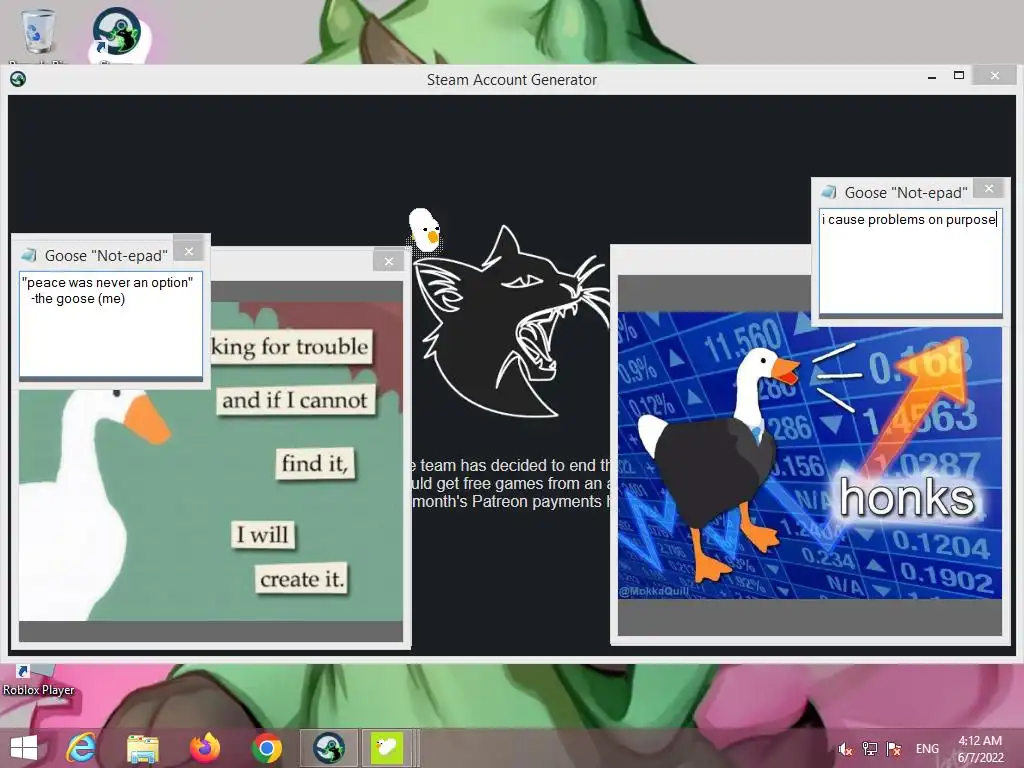The image size is (1024, 768).
Task: Click inside the "peace was never an option" text area
Action: pos(111,325)
